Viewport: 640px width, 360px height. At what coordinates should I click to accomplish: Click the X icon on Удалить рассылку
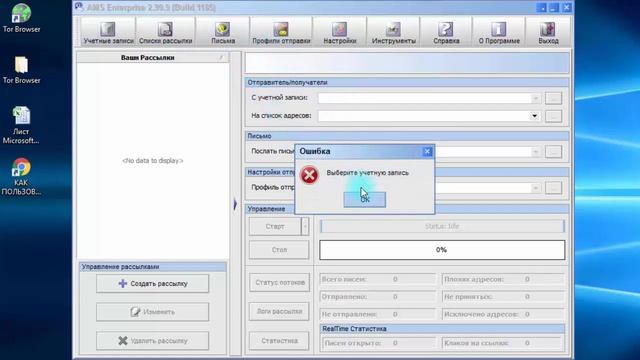pos(122,340)
